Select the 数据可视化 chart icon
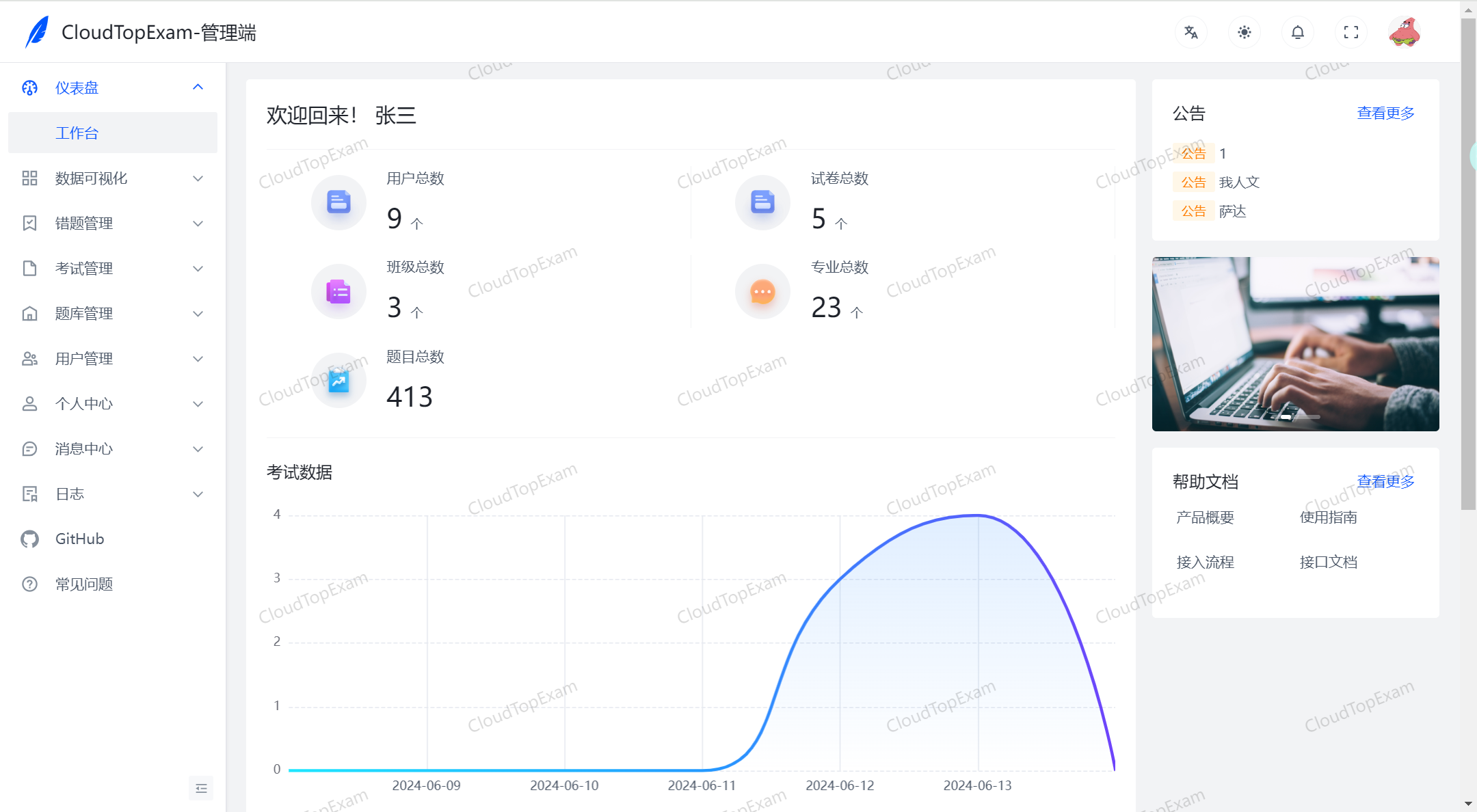This screenshot has height=812, width=1477. [29, 178]
